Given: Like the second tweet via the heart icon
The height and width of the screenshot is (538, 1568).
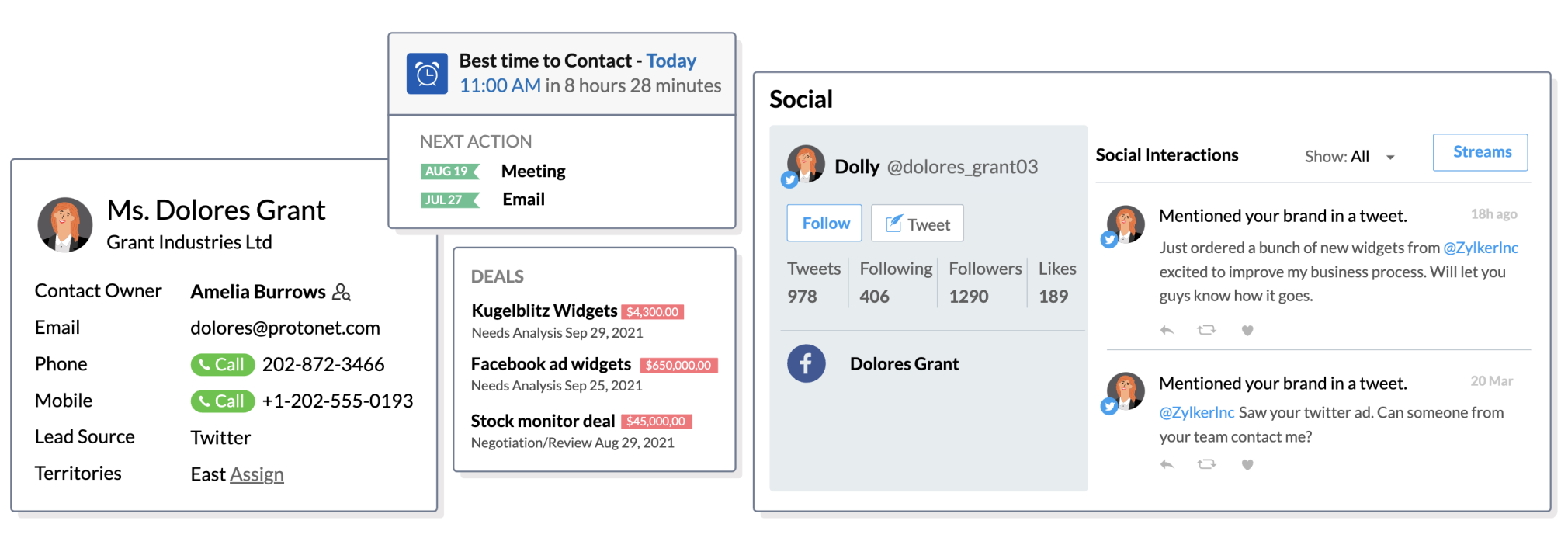Looking at the screenshot, I should pos(1247,464).
